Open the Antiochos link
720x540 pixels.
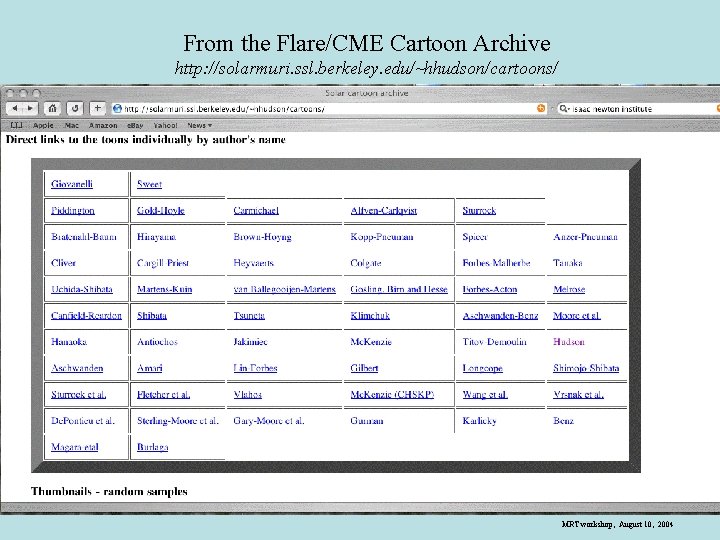pos(157,342)
